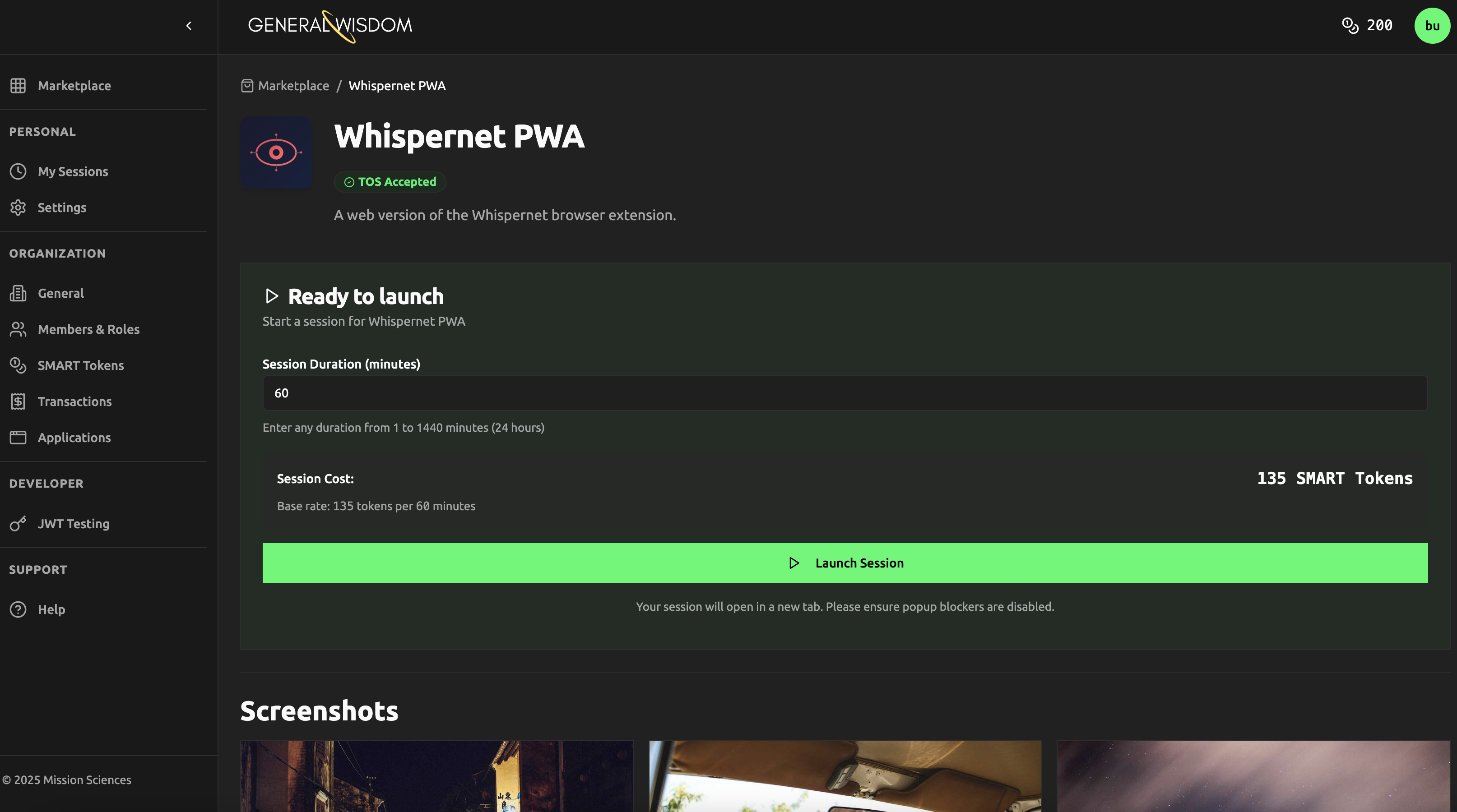Open JWT Testing key icon
The height and width of the screenshot is (812, 1457).
pos(18,524)
